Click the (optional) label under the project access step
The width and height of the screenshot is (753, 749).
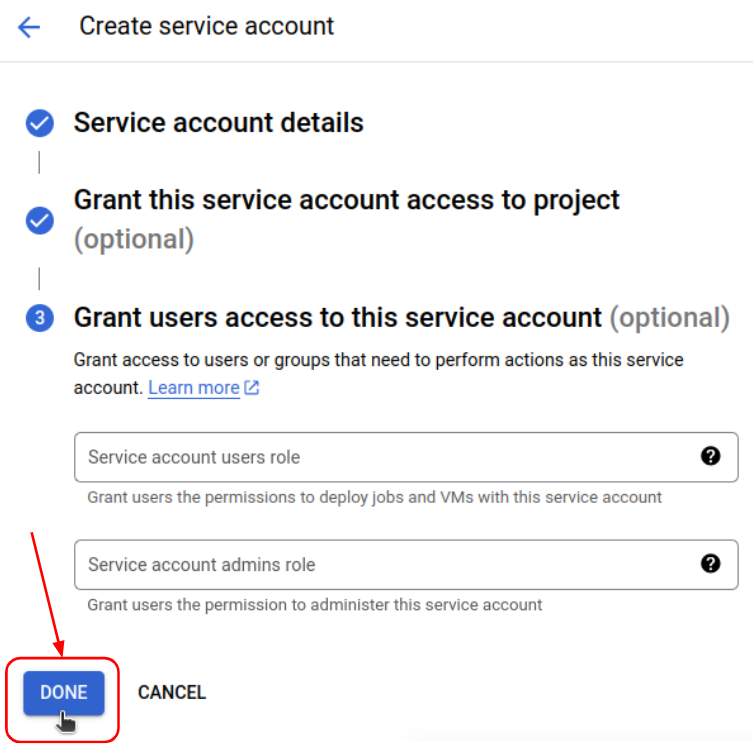tap(134, 239)
